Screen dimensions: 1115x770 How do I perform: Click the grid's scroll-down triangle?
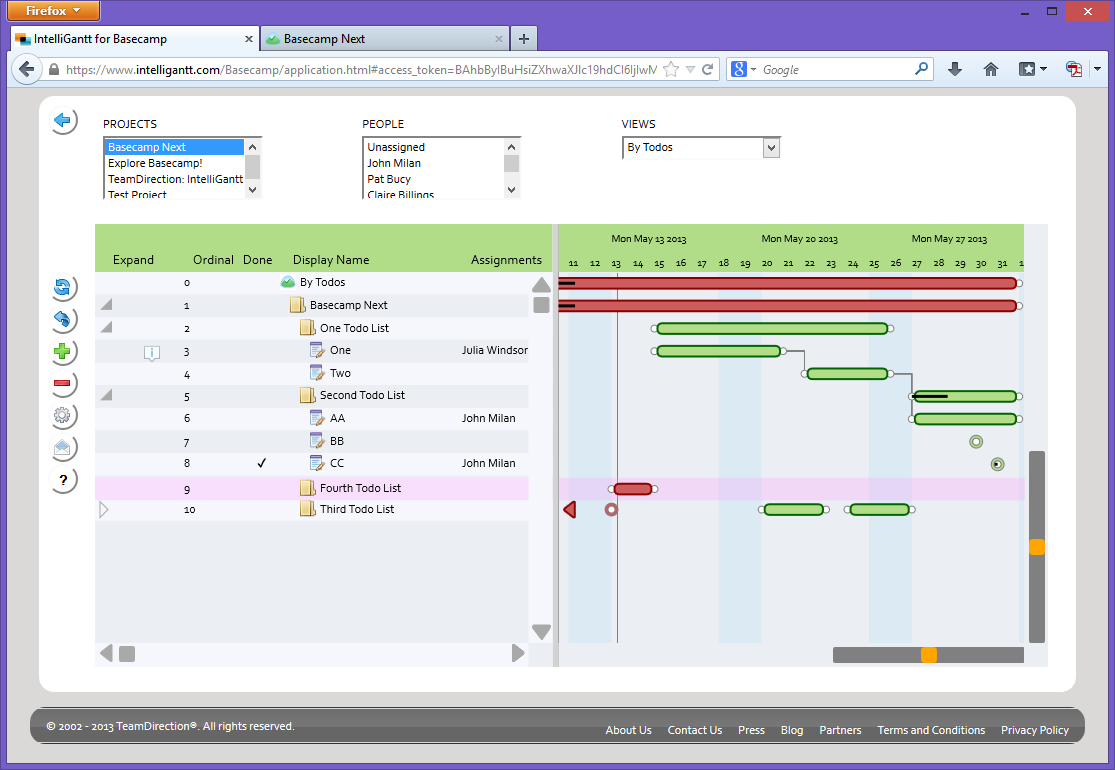(541, 631)
